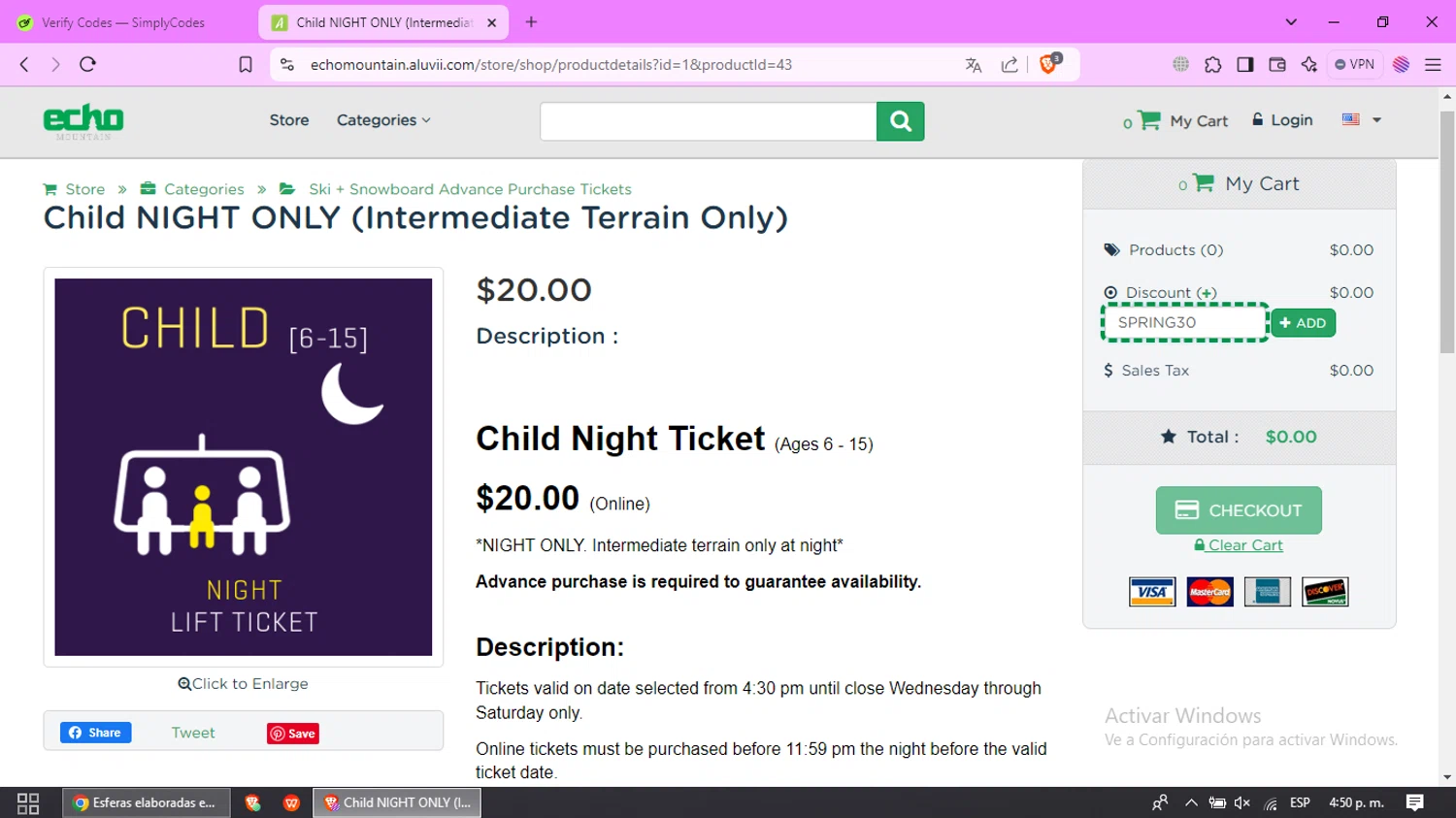This screenshot has height=818, width=1456.
Task: Click the share page icon
Action: coord(1009,65)
